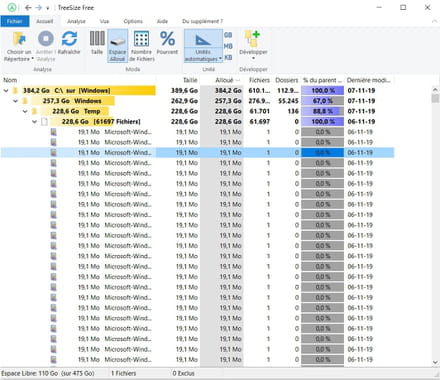
Task: Click the Temp folder icon
Action: tap(35, 111)
